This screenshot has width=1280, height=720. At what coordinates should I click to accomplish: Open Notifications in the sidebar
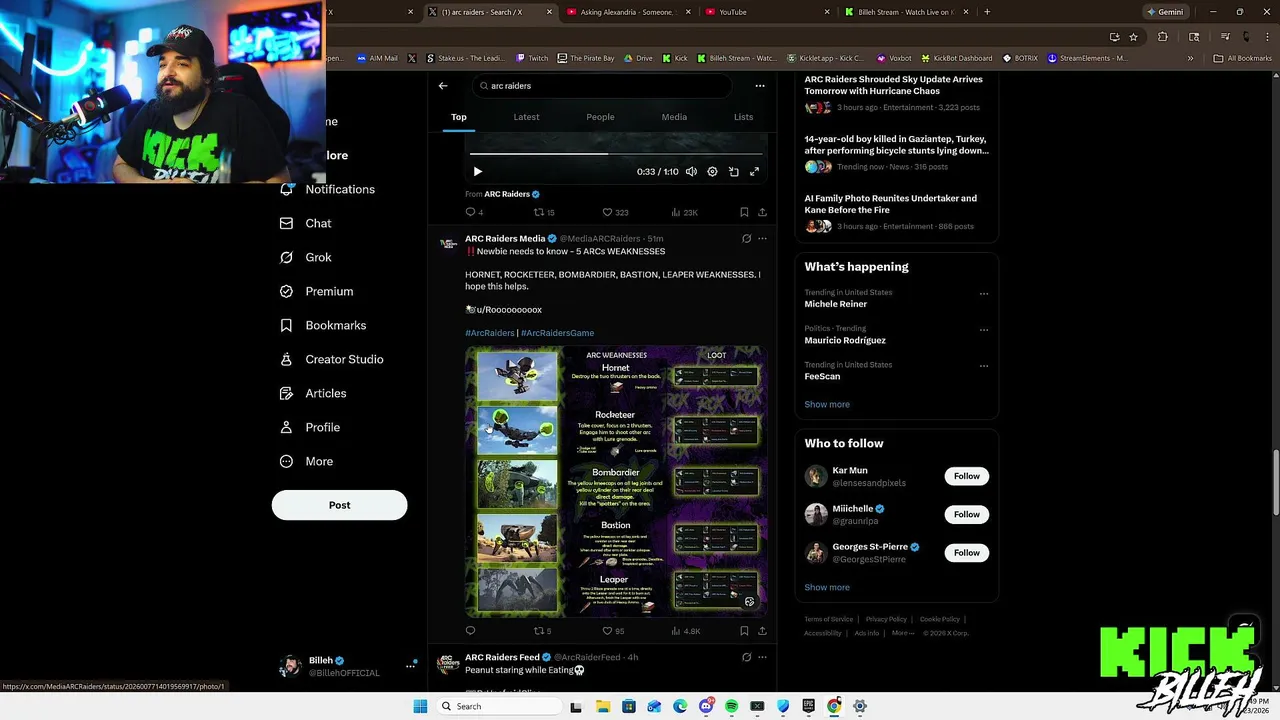click(328, 189)
